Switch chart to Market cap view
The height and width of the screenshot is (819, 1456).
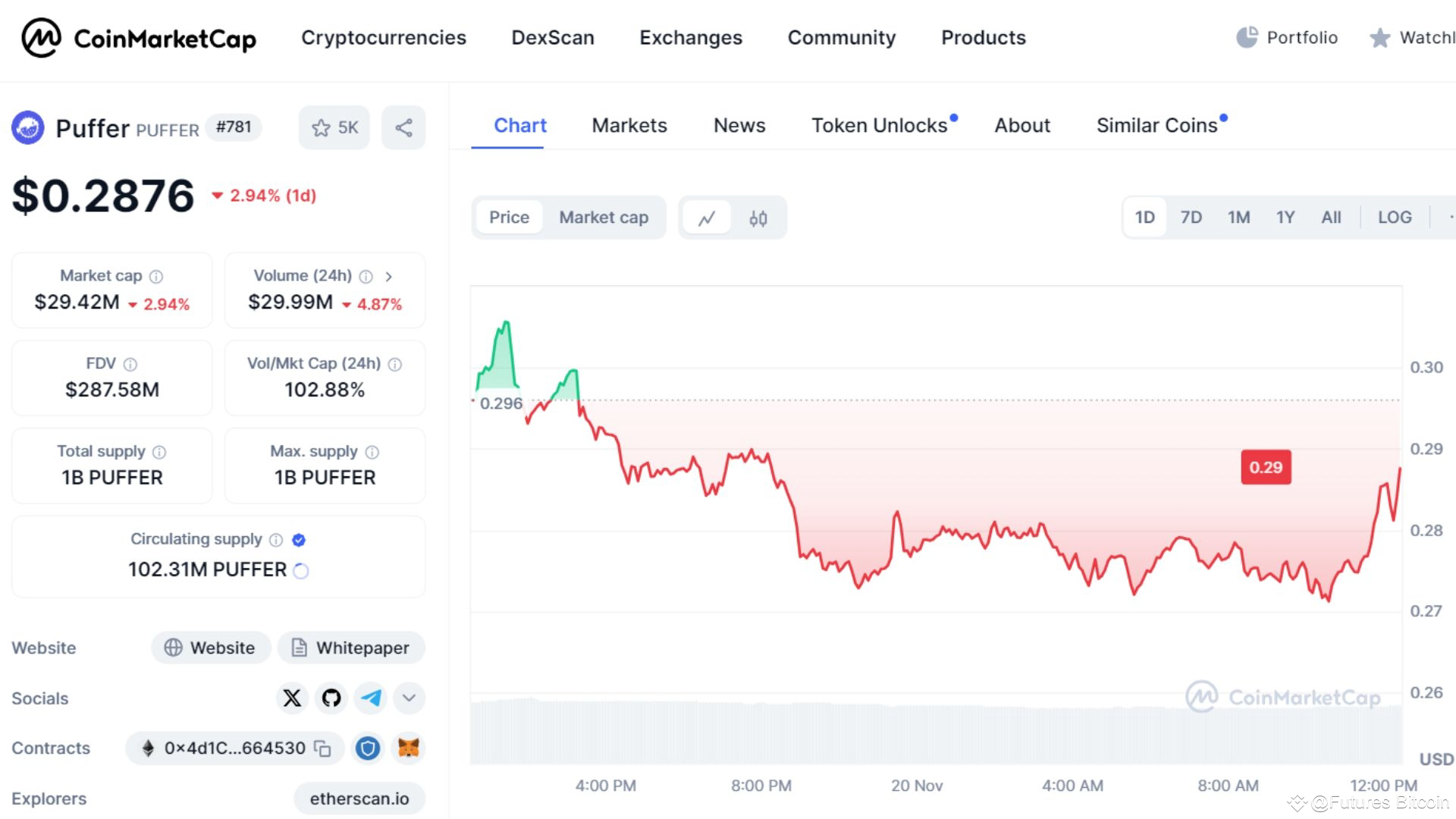604,217
